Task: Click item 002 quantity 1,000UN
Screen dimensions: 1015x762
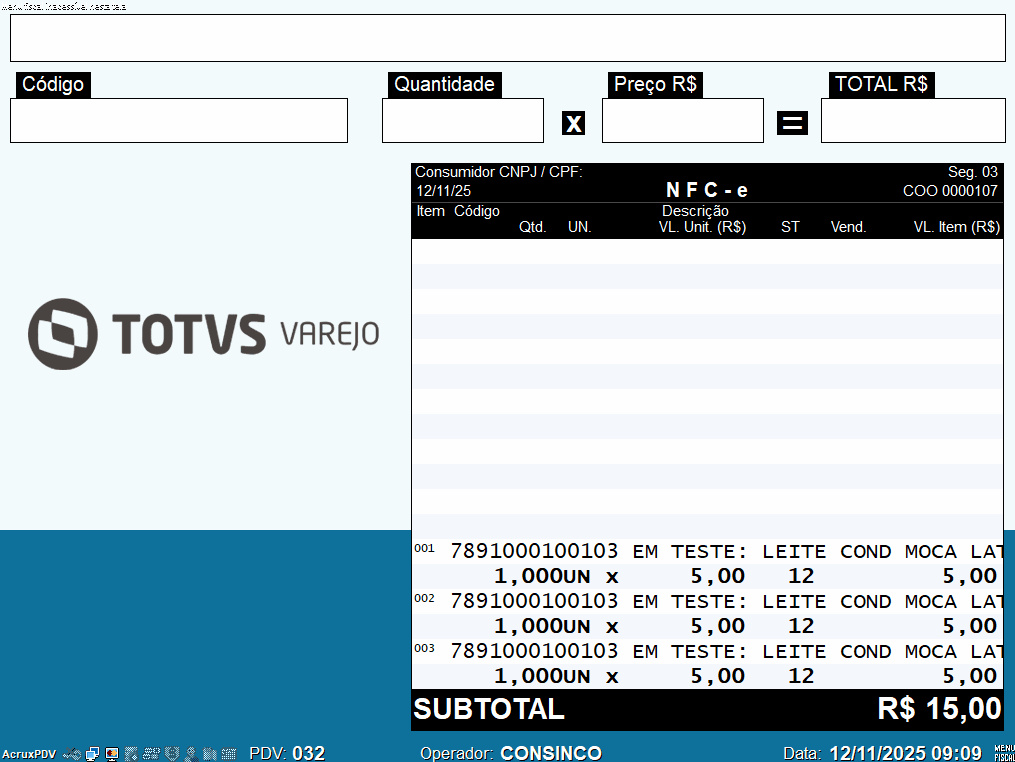Action: (x=542, y=626)
